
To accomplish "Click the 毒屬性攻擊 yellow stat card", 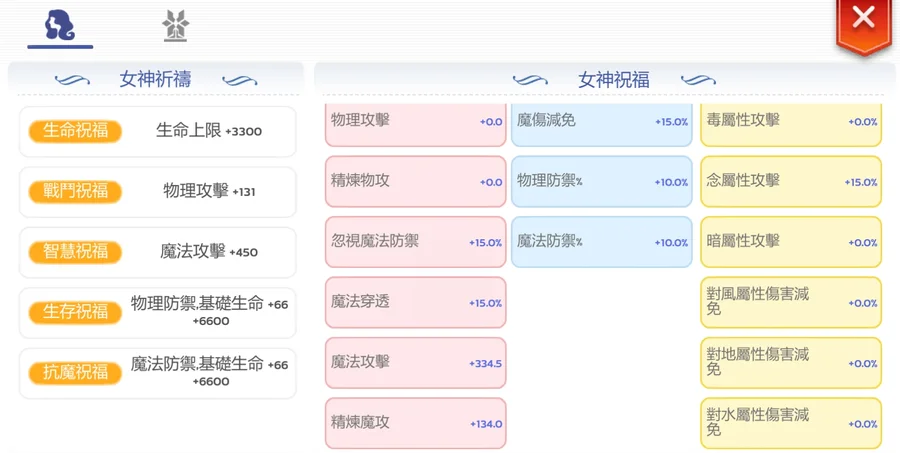I will (x=790, y=122).
